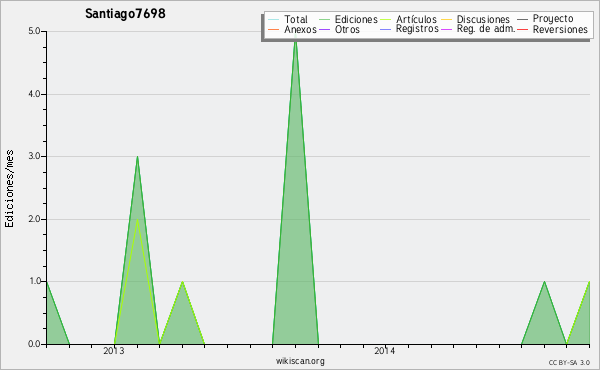This screenshot has height=370, width=600.
Task: Select the Otros legend entry
Action: (339, 29)
